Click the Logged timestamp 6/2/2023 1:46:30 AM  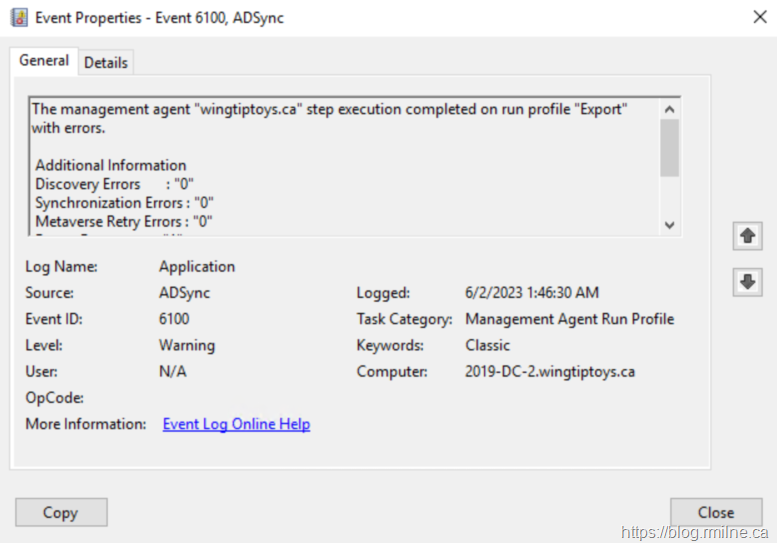(x=532, y=293)
